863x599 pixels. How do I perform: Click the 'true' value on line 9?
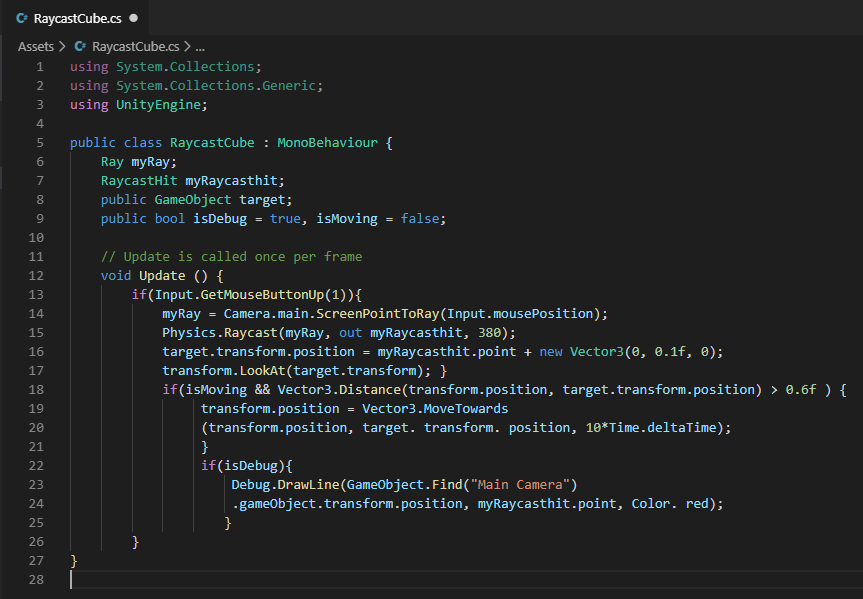285,219
